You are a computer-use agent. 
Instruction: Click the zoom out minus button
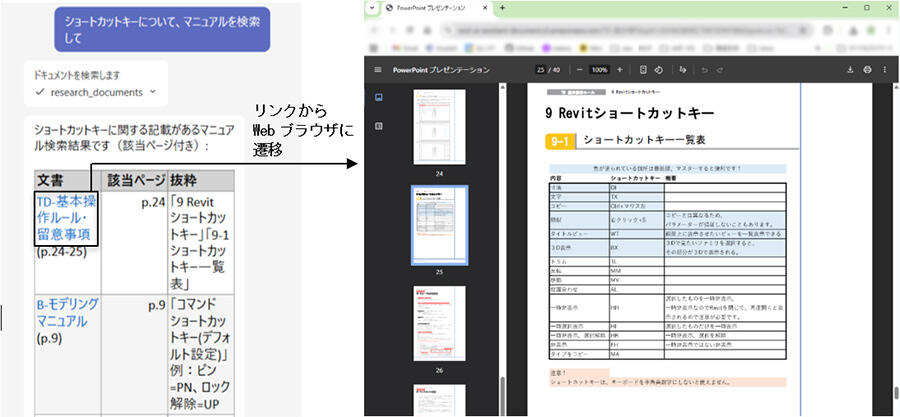click(x=578, y=70)
